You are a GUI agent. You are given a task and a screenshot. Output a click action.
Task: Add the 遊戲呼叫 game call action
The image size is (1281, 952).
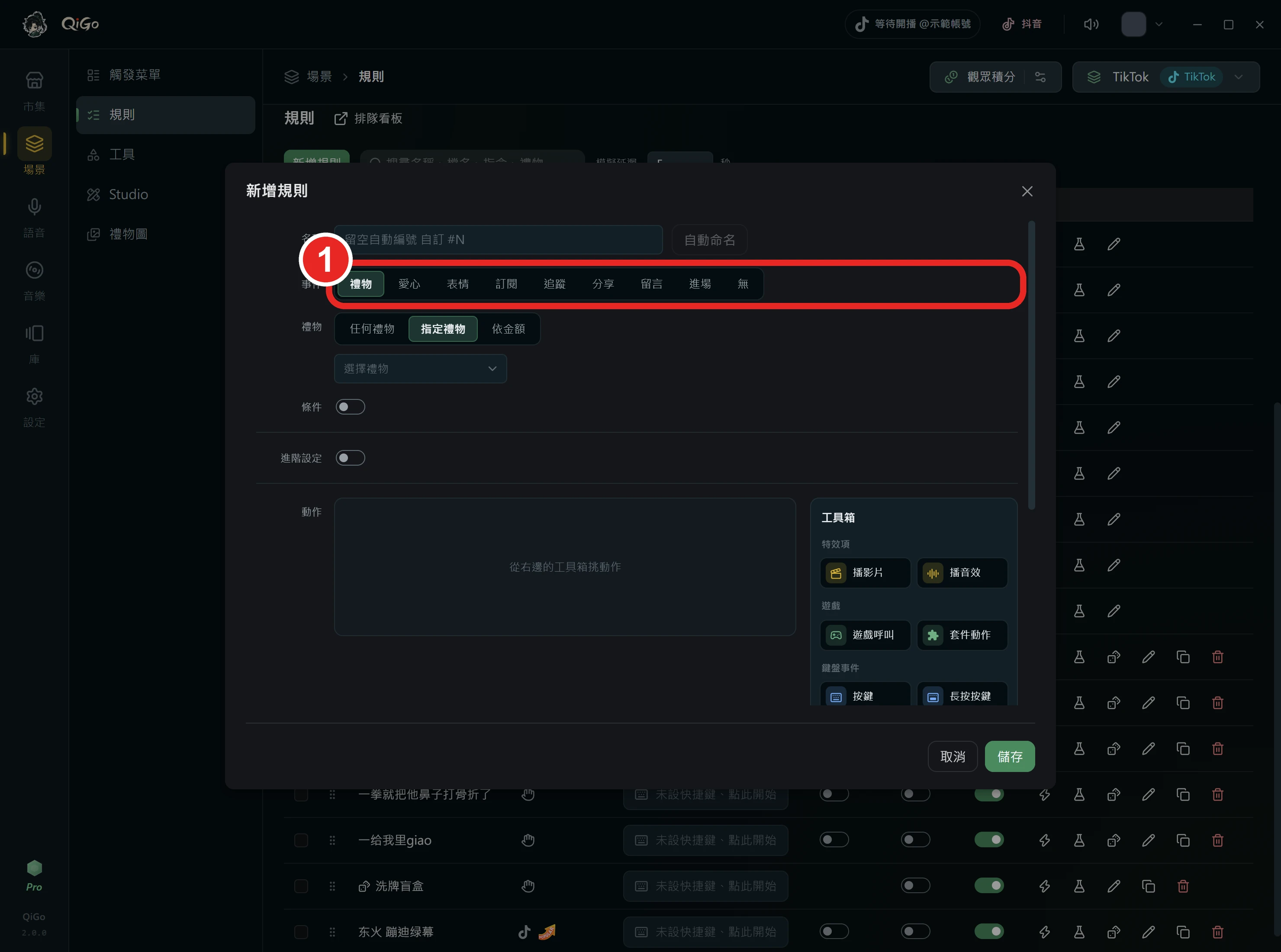click(865, 634)
